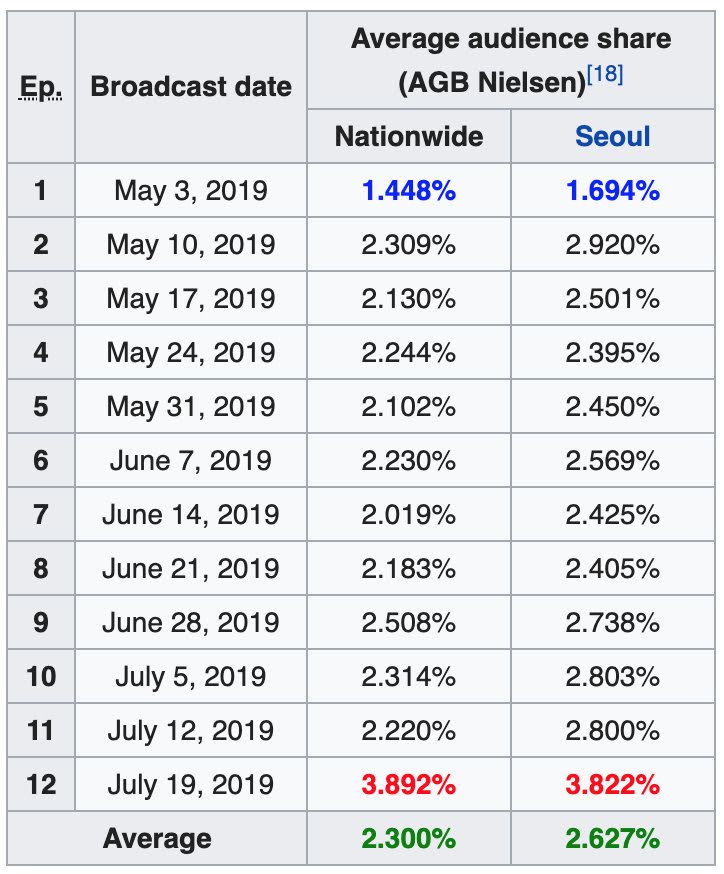
Task: Click the 1.694% Seoul rating
Action: tap(612, 191)
